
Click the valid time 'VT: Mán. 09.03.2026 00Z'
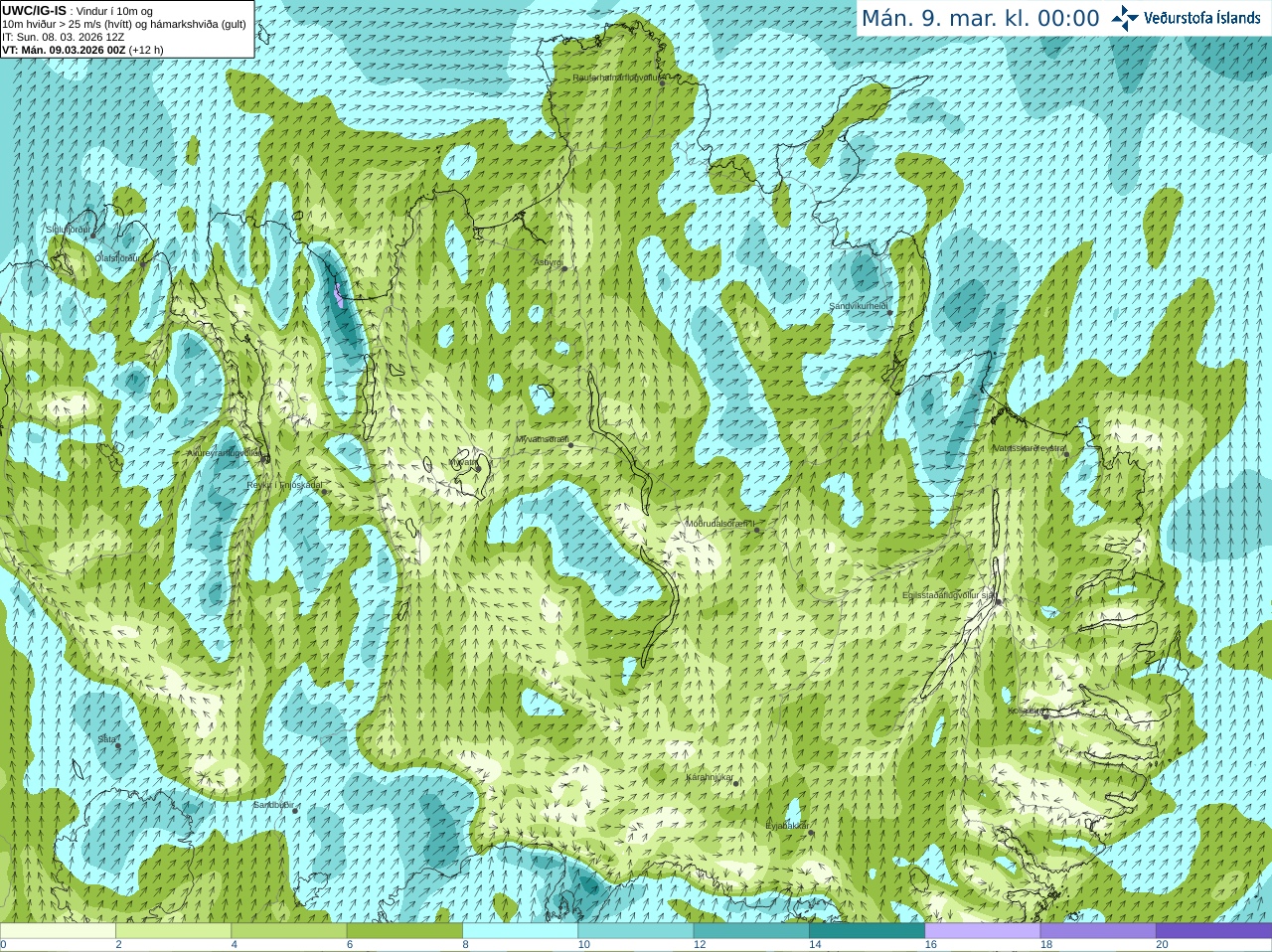64,50
